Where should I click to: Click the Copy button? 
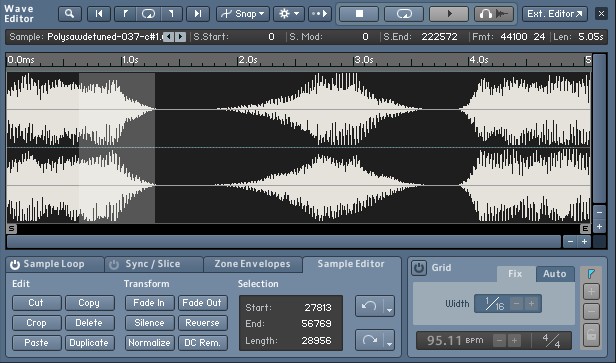[x=89, y=303]
